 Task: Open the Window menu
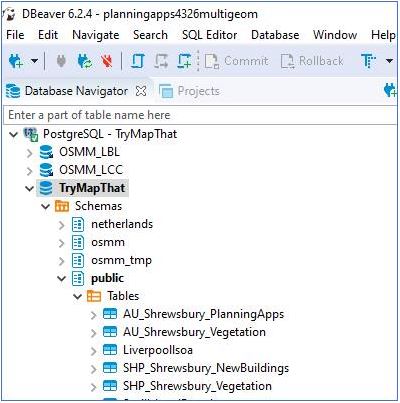(x=335, y=35)
